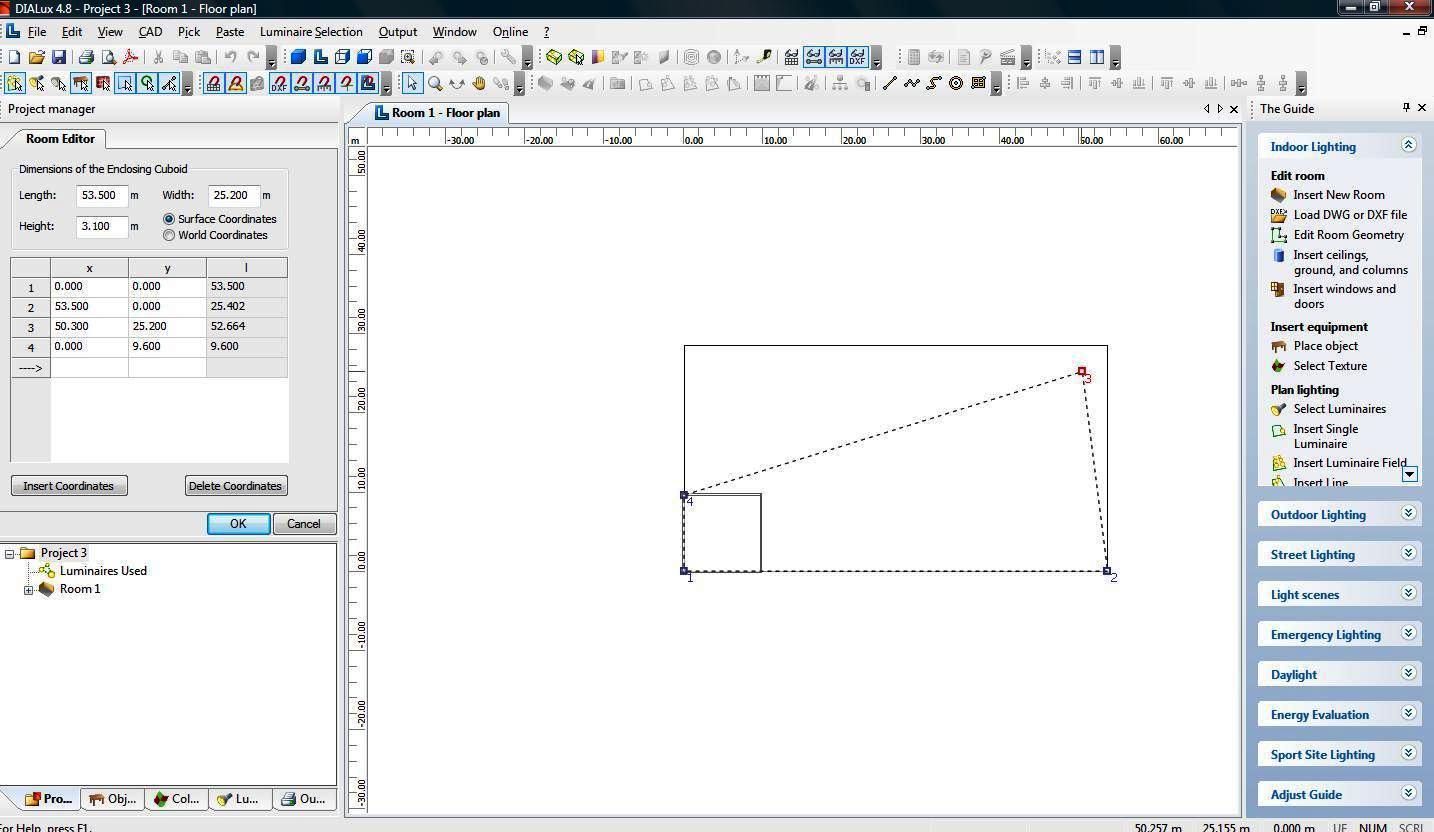The height and width of the screenshot is (832, 1434).
Task: Create a new project with the New icon
Action: click(x=14, y=57)
